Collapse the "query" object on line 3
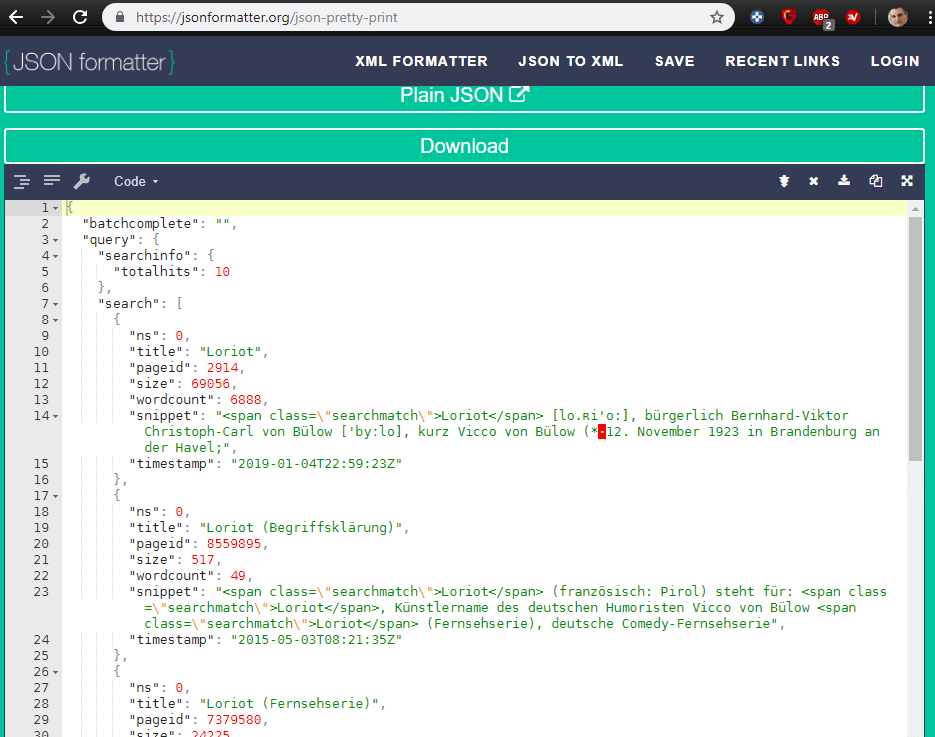The image size is (935, 737). click(x=56, y=240)
